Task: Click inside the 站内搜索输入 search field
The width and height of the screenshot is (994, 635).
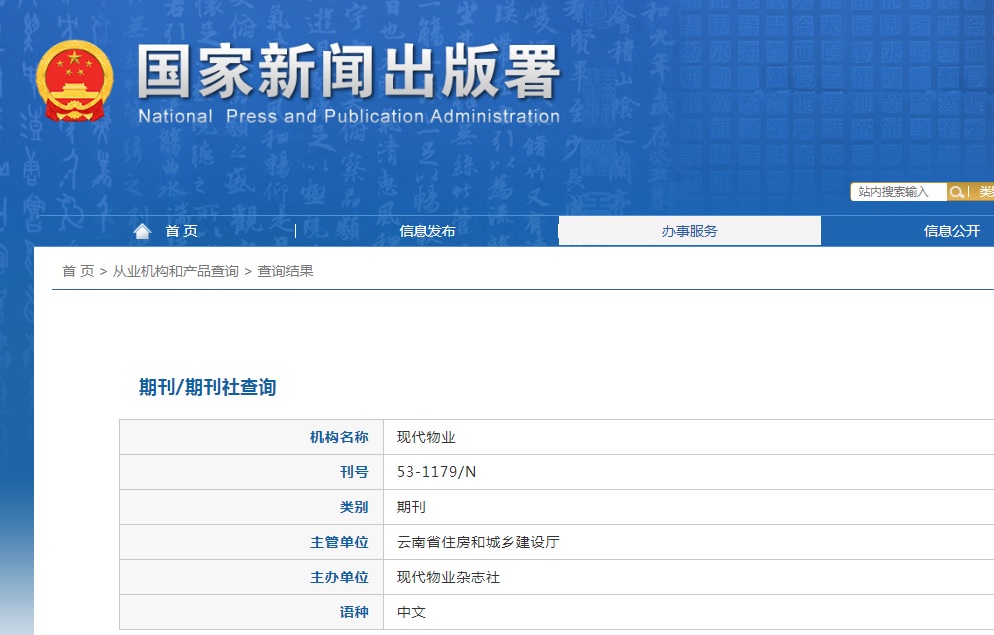Action: (897, 192)
